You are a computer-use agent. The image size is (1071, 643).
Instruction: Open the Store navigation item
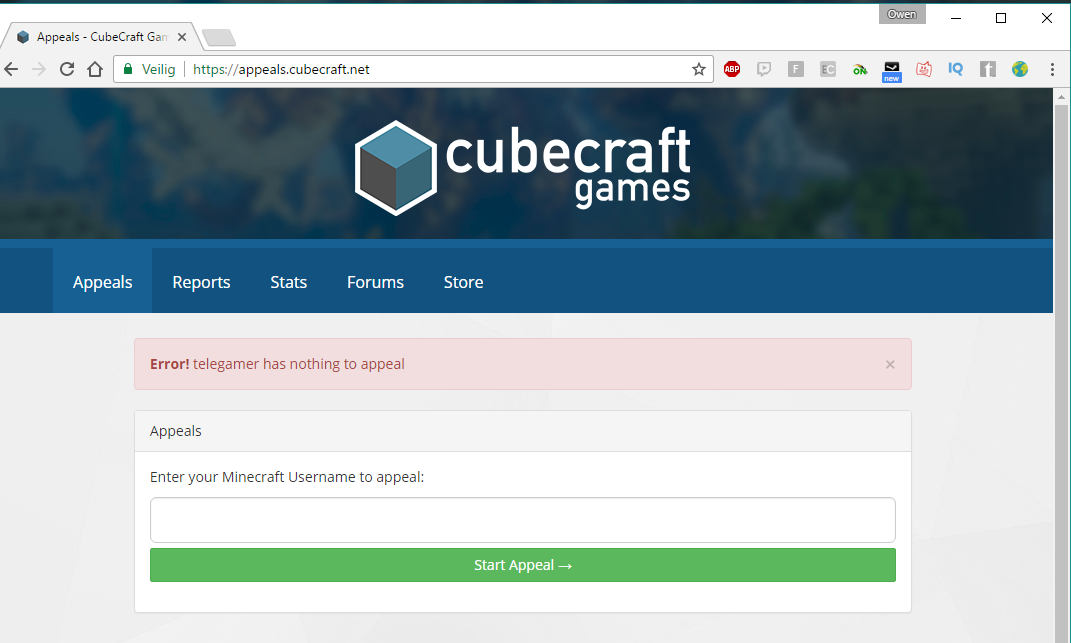[x=463, y=282]
